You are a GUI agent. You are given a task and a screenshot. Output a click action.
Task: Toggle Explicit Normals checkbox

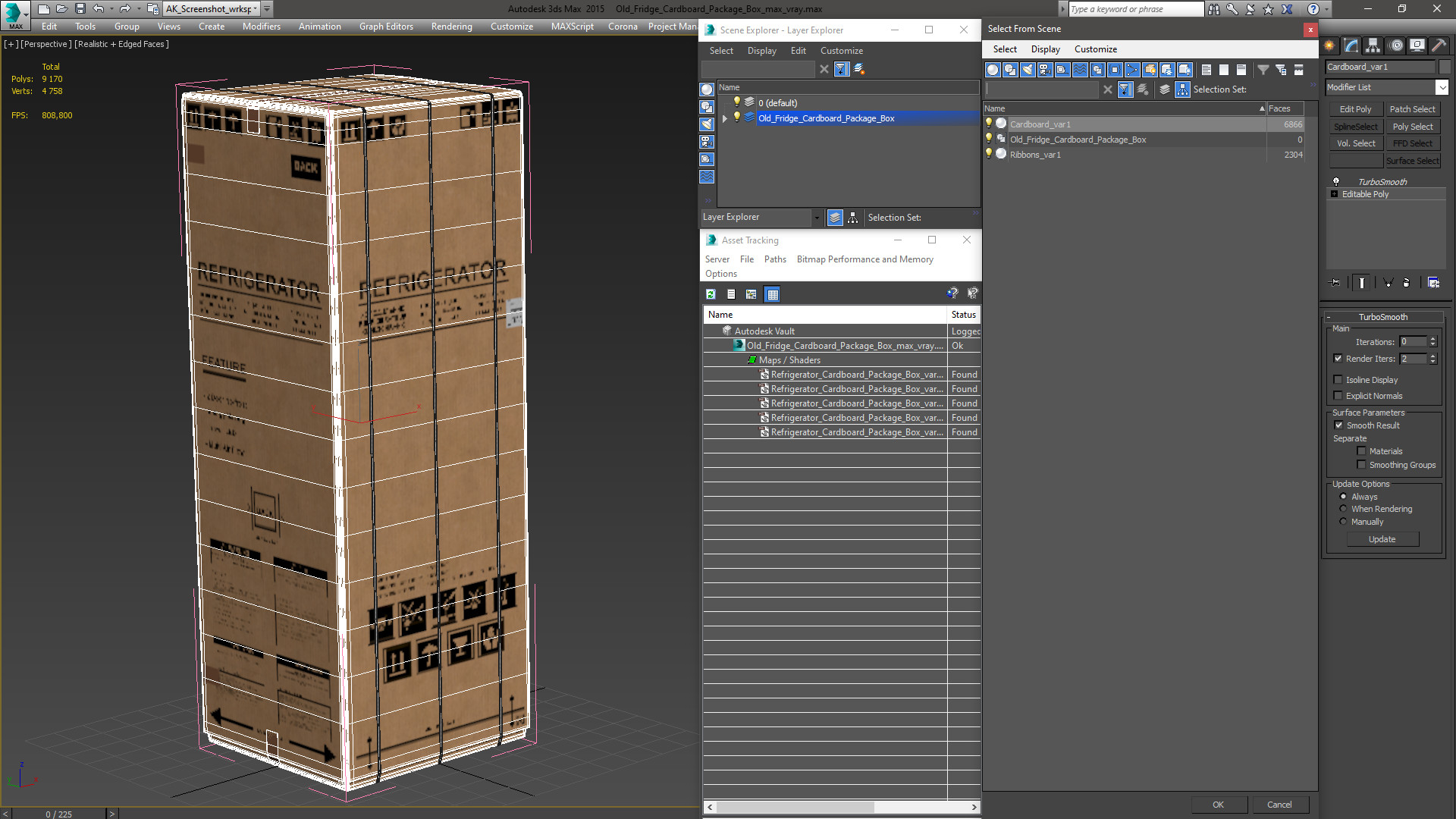pos(1338,396)
